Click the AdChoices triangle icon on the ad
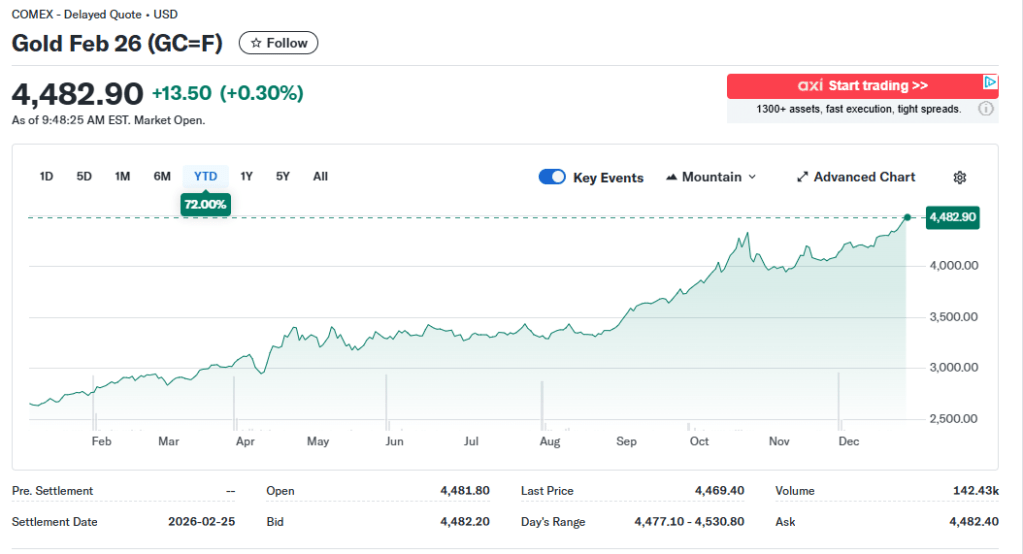1023x554 pixels. click(989, 83)
